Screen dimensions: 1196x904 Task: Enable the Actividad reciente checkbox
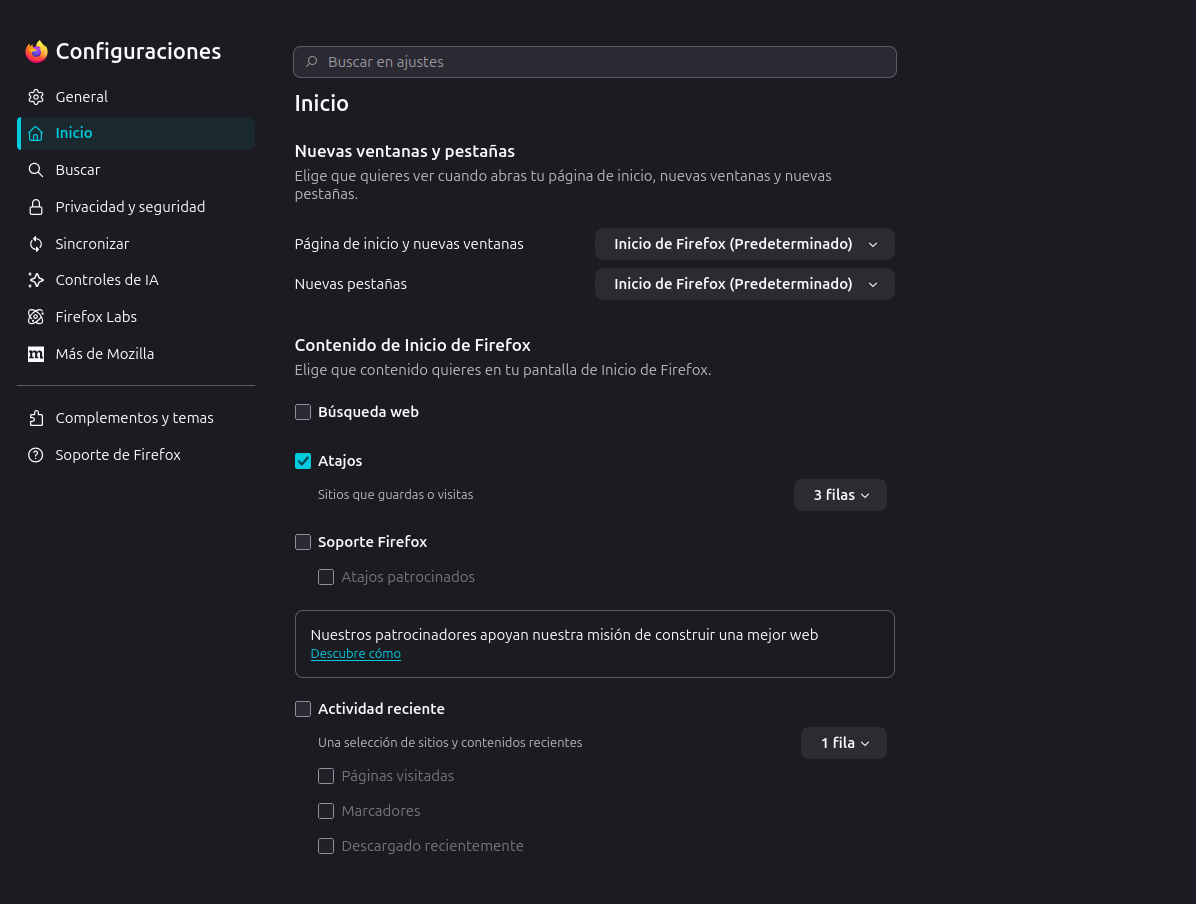click(303, 709)
